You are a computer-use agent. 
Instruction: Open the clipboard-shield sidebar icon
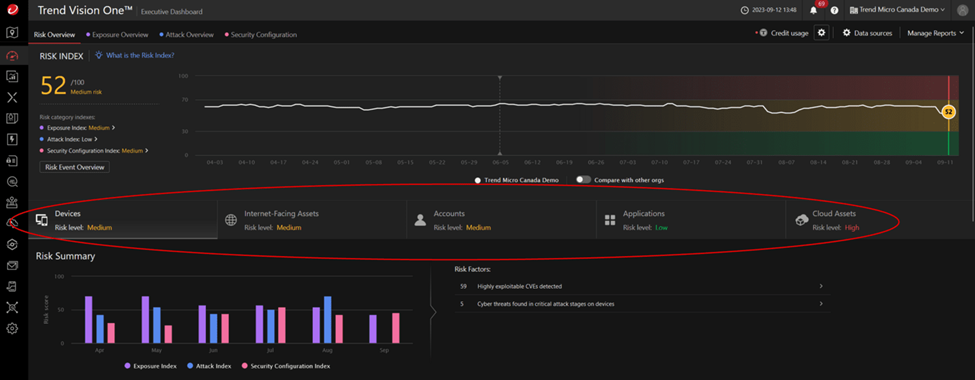point(12,118)
